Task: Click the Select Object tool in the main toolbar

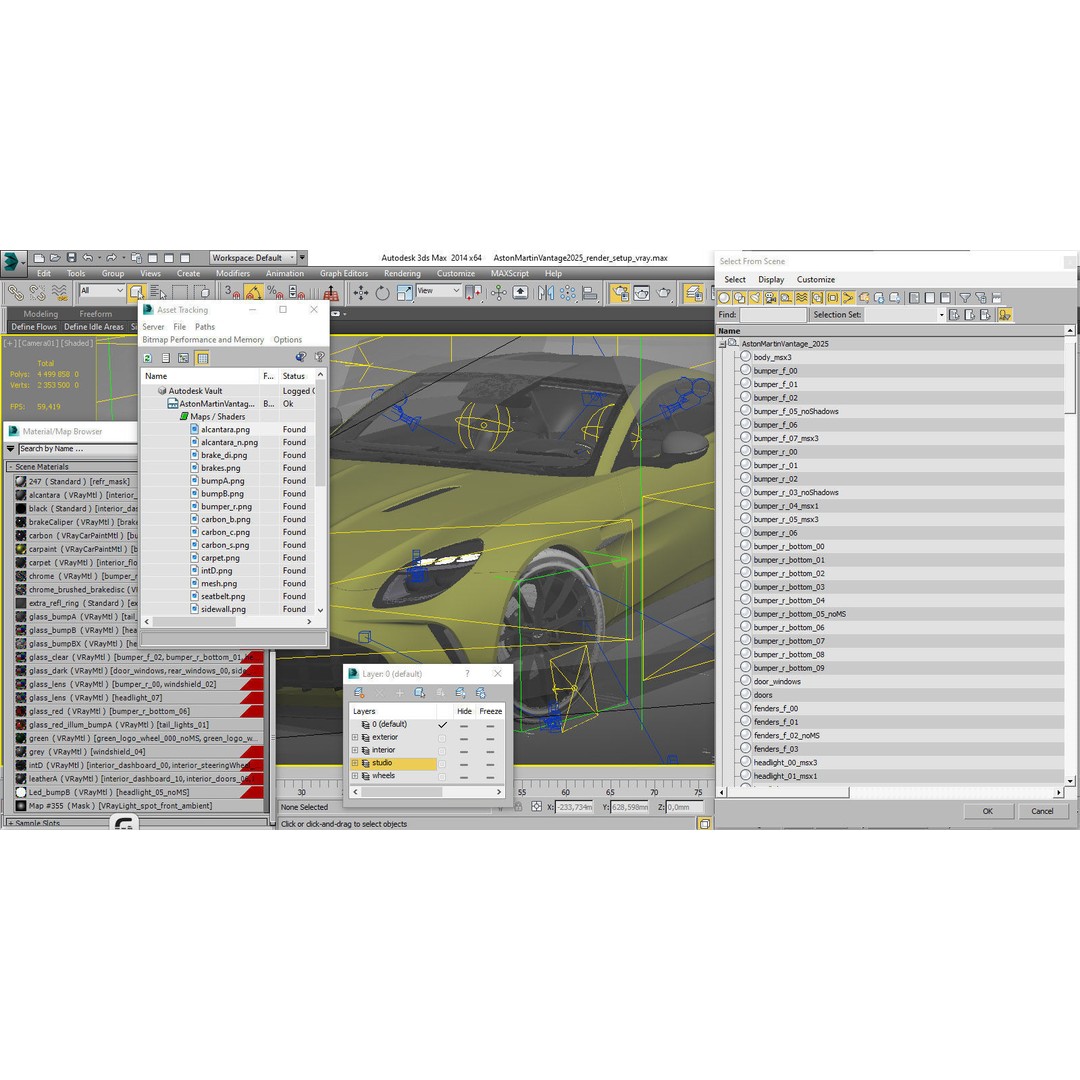Action: 136,293
